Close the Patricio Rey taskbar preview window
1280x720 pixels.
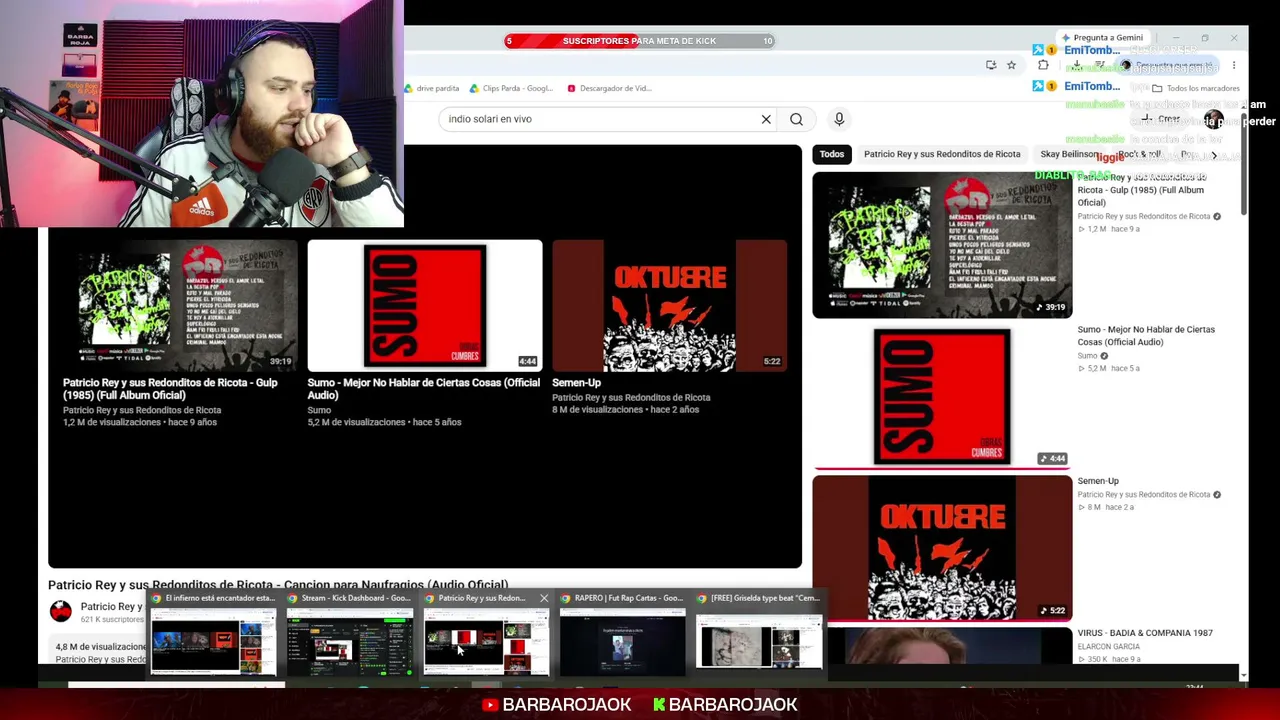pyautogui.click(x=543, y=598)
